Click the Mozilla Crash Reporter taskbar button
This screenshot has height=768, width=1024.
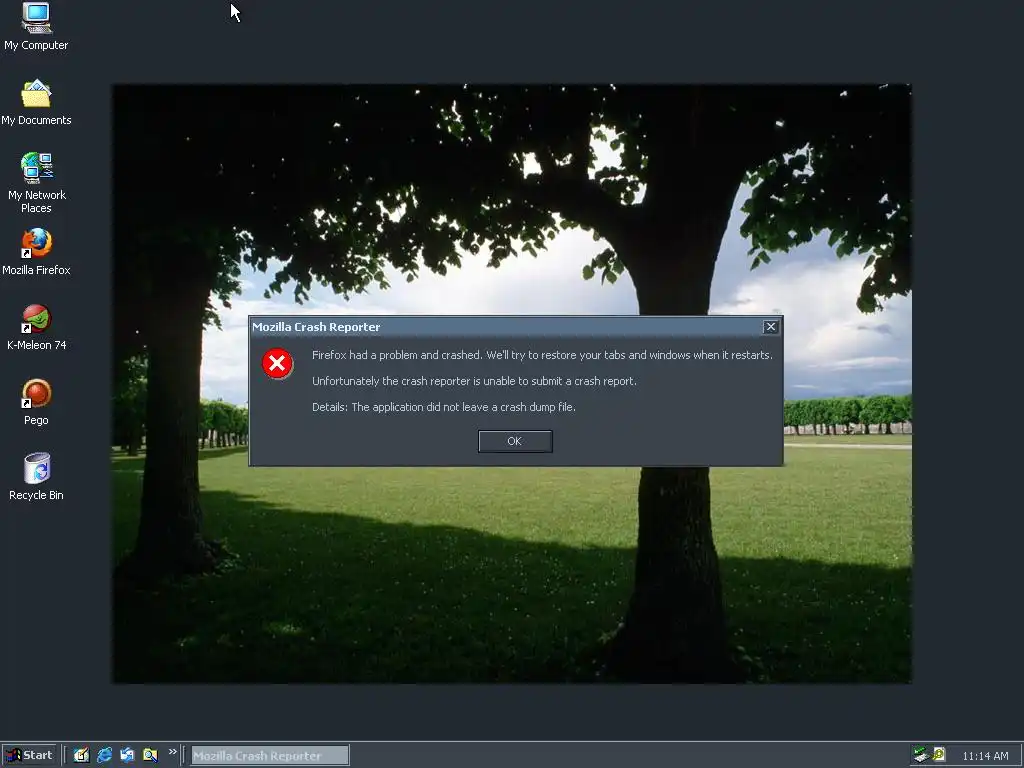pos(270,756)
